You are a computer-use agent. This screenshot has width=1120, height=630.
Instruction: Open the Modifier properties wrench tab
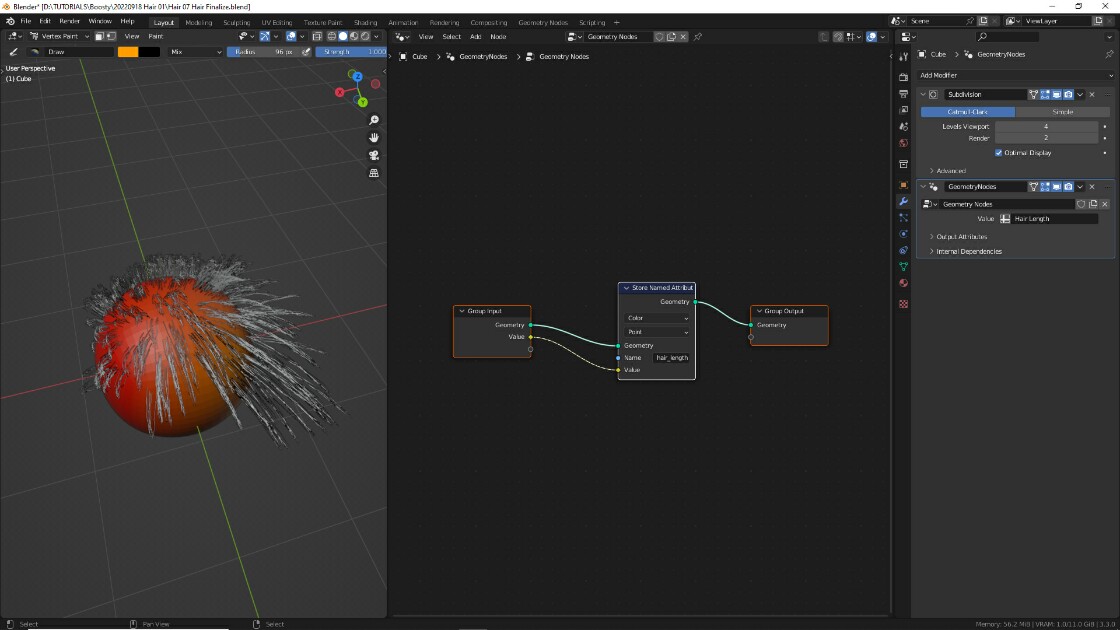click(x=904, y=201)
